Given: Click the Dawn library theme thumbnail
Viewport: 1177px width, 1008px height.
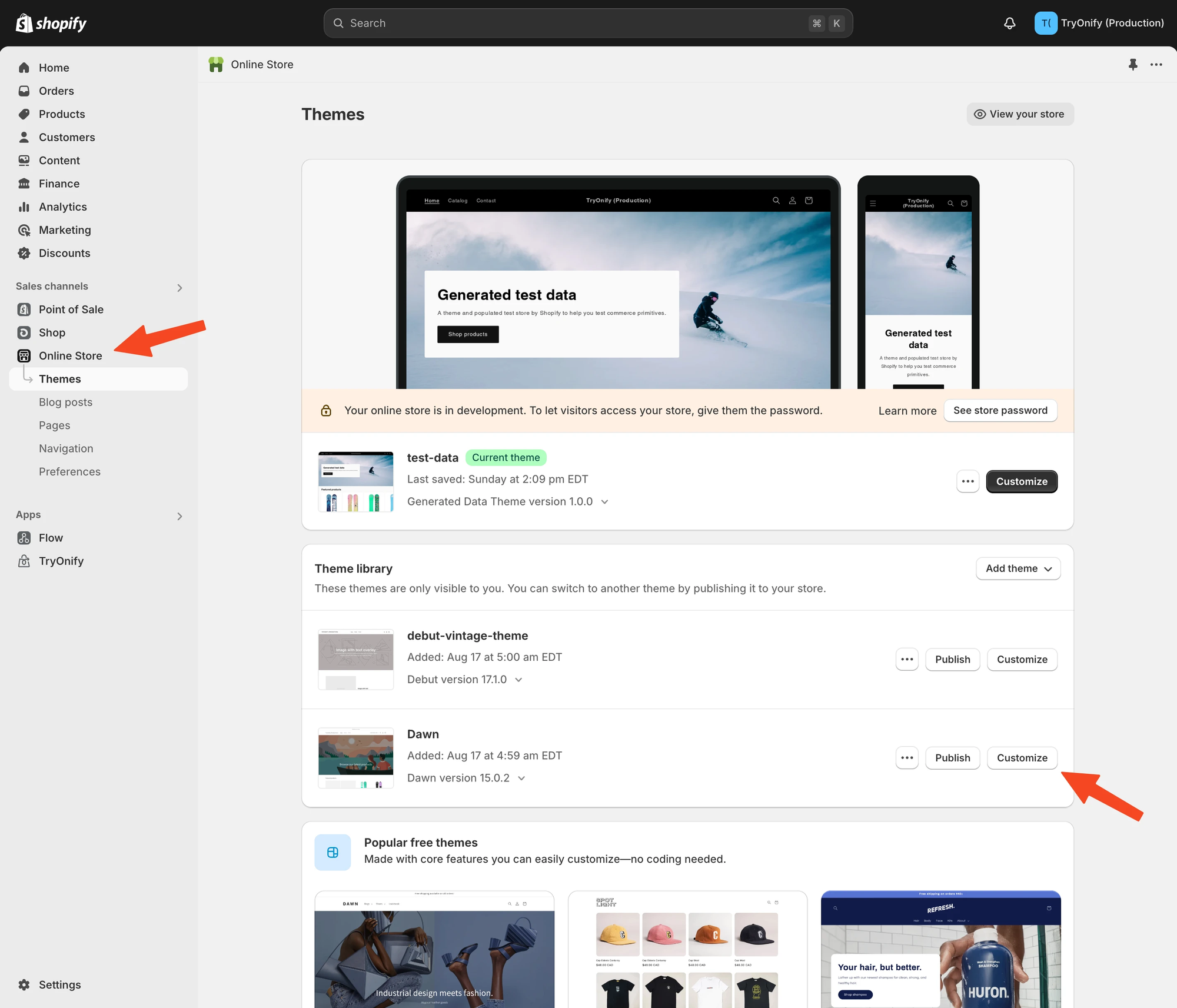Looking at the screenshot, I should point(355,758).
